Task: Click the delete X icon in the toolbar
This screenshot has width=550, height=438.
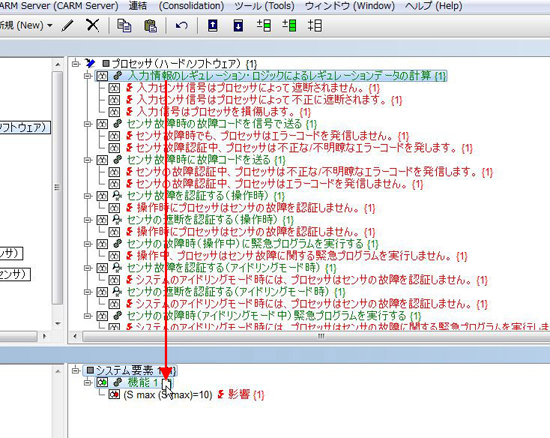Action: point(93,25)
